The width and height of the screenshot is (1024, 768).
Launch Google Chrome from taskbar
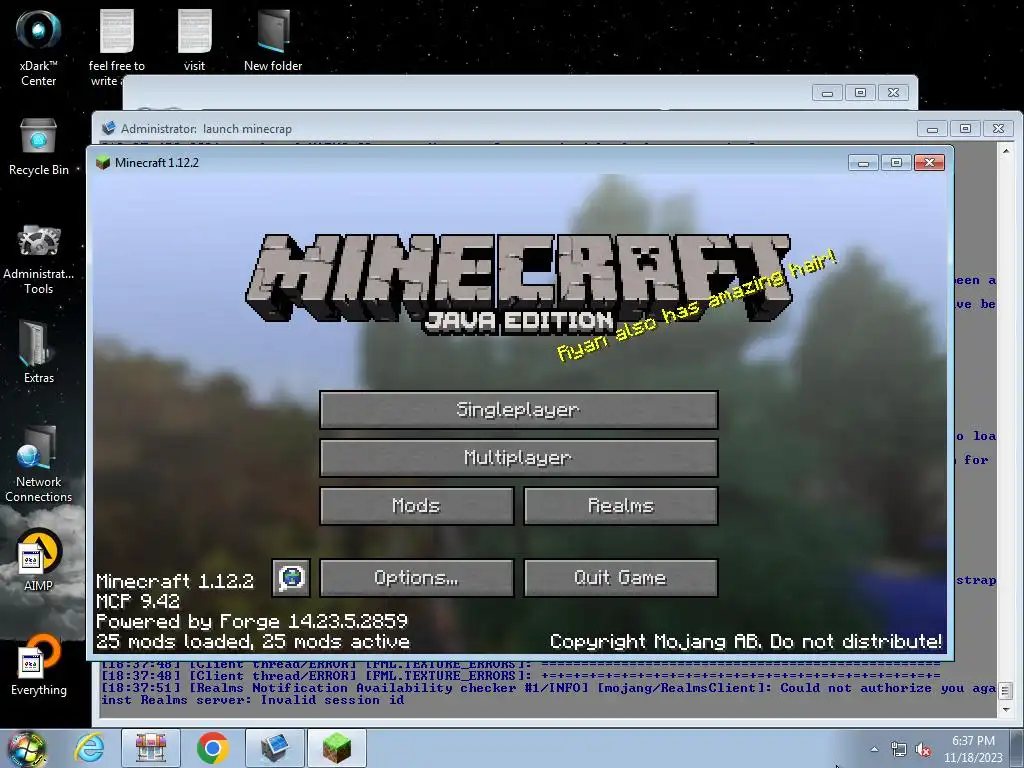[x=212, y=748]
